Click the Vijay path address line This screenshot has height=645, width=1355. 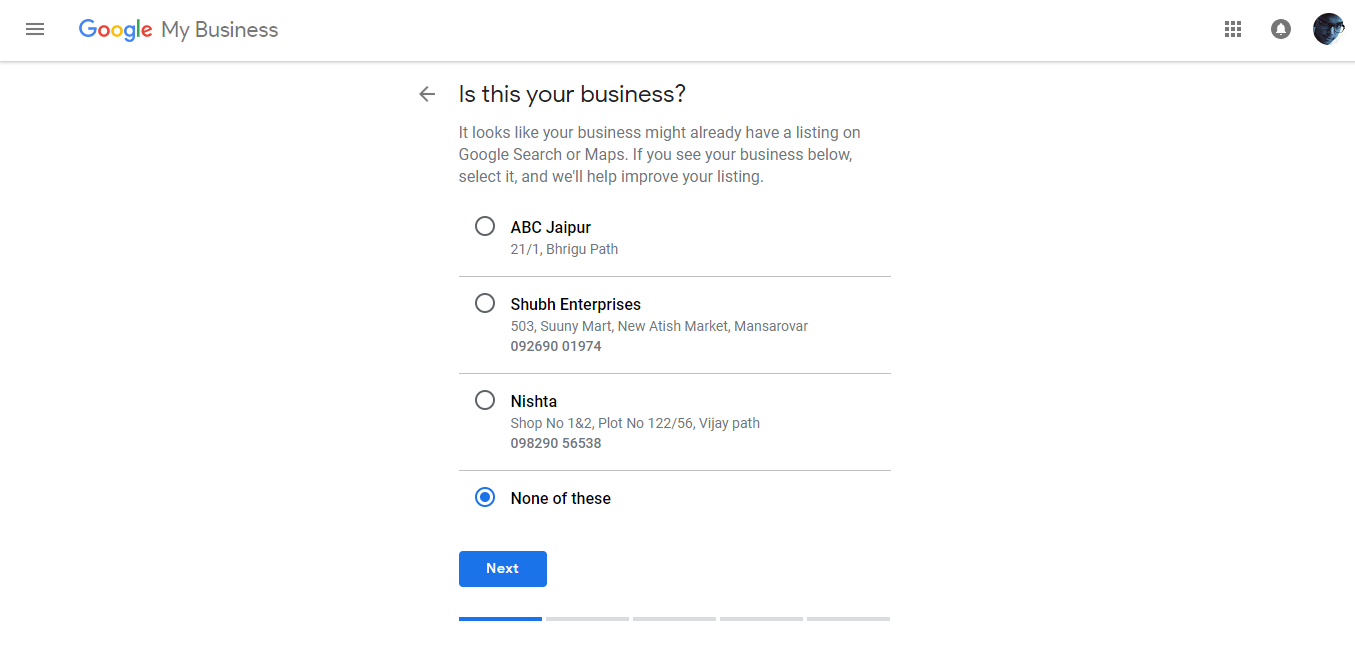tap(636, 423)
